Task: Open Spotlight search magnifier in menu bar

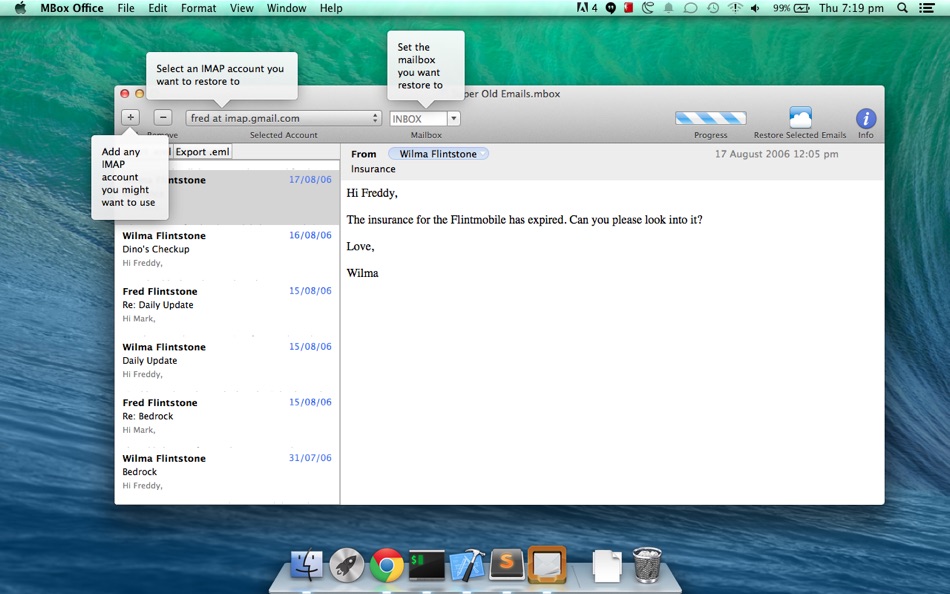Action: pyautogui.click(x=902, y=8)
